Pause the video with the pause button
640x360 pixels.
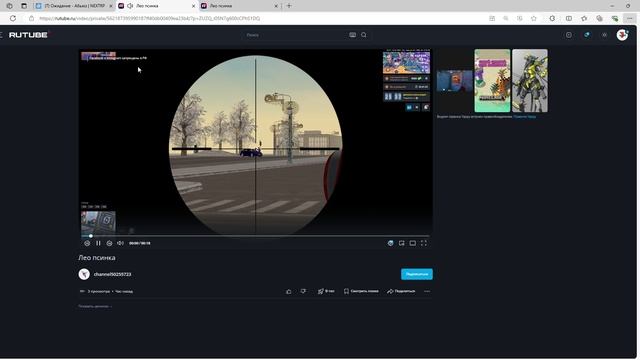(x=98, y=243)
